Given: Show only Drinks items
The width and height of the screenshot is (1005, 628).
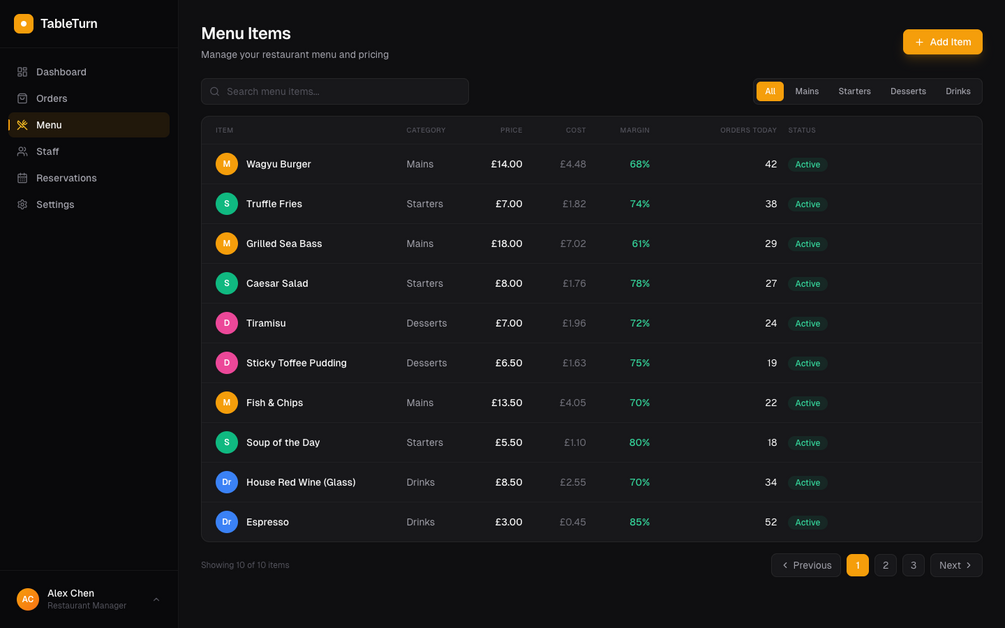Looking at the screenshot, I should 958,91.
